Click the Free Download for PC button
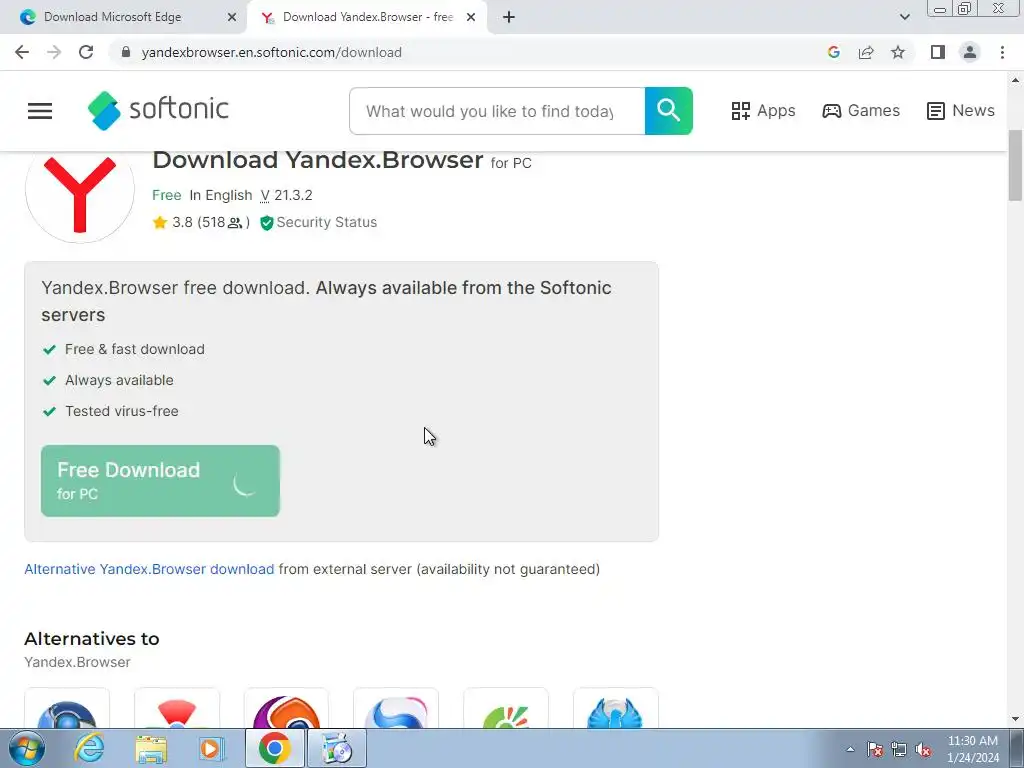The width and height of the screenshot is (1024, 768). pyautogui.click(x=160, y=481)
